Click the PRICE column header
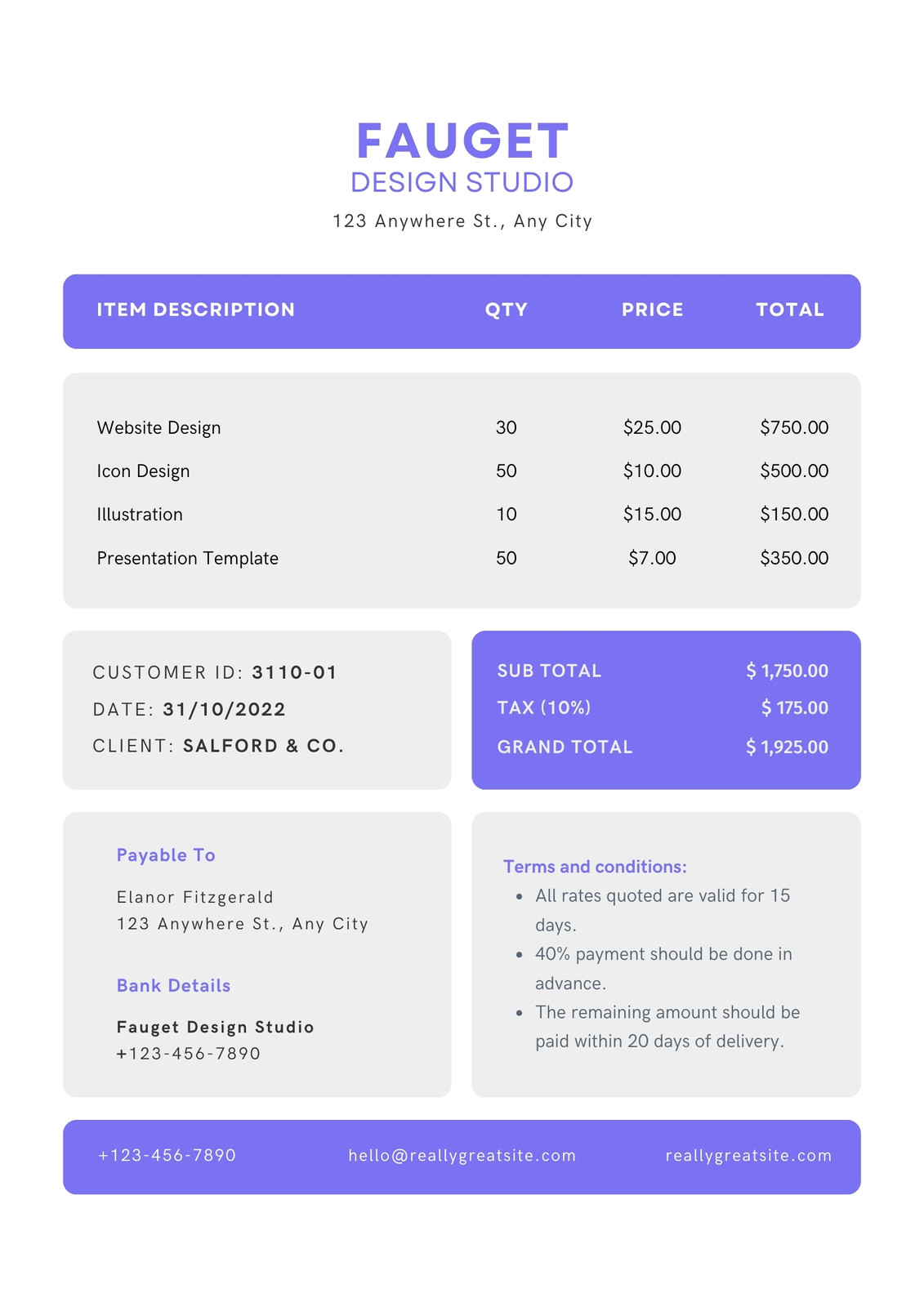Image resolution: width=924 pixels, height=1307 pixels. coord(652,310)
